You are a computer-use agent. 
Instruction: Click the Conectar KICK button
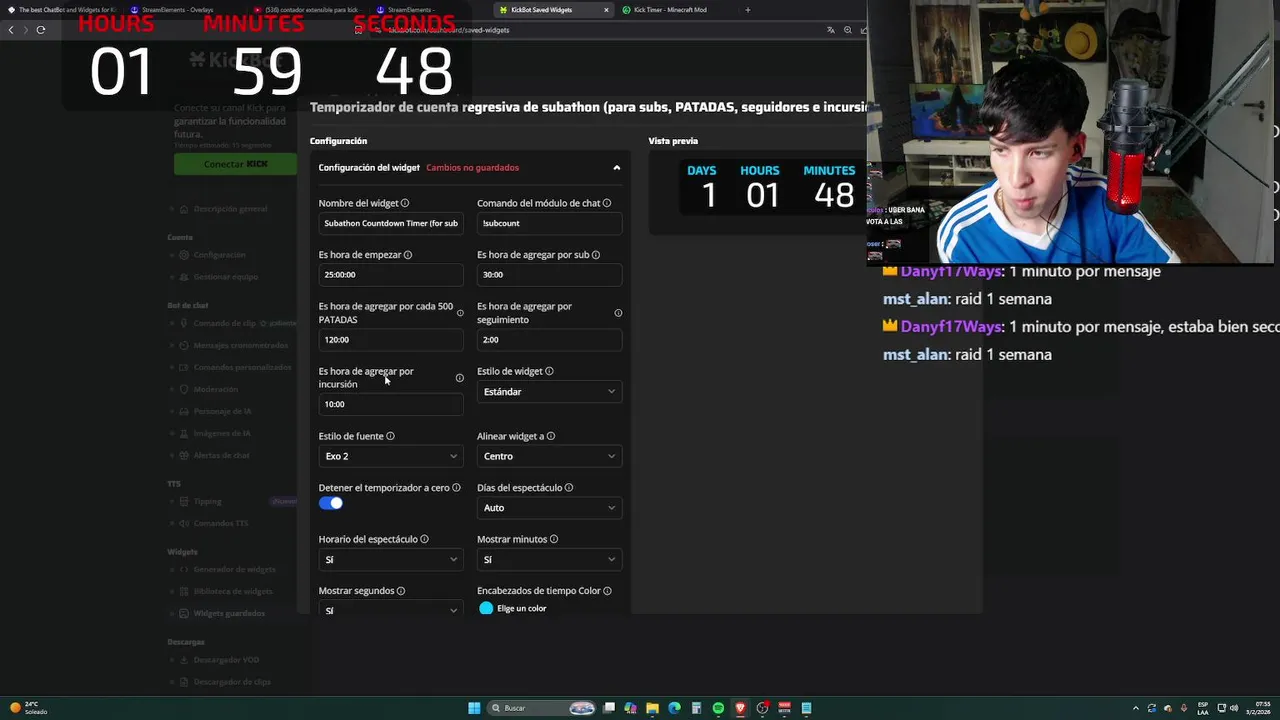click(235, 164)
